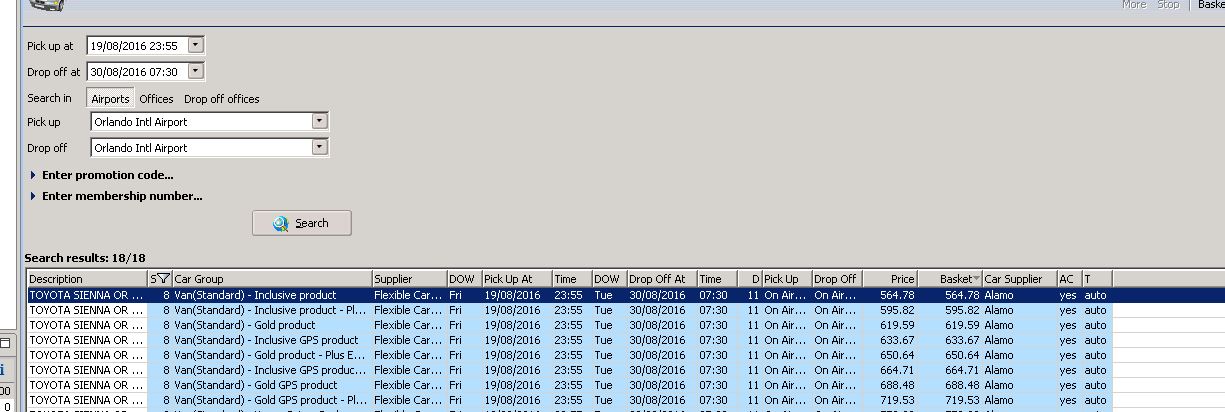Image resolution: width=1225 pixels, height=412 pixels.
Task: Click the More option at top right
Action: (1134, 5)
